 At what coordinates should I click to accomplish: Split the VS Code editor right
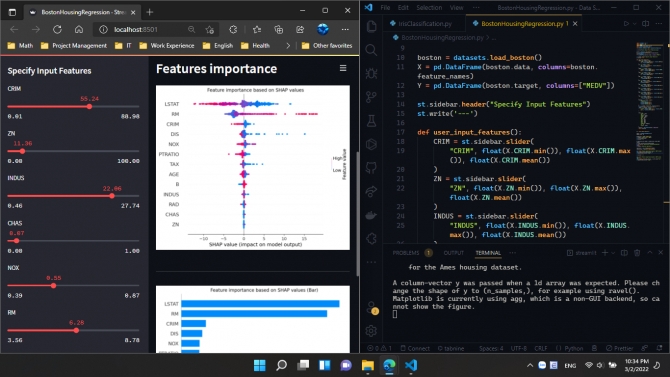pyautogui.click(x=646, y=24)
